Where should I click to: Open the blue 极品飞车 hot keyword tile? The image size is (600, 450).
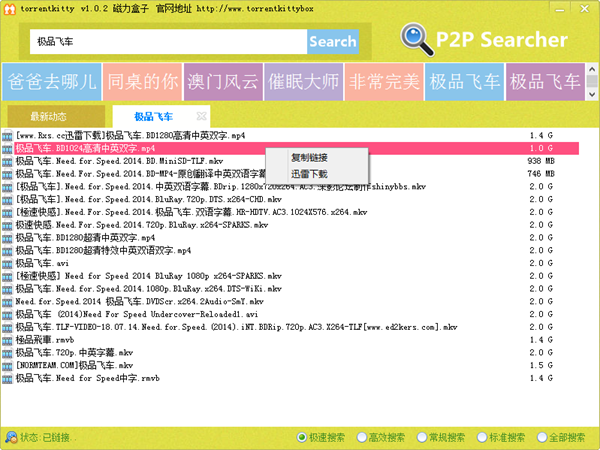click(x=465, y=82)
